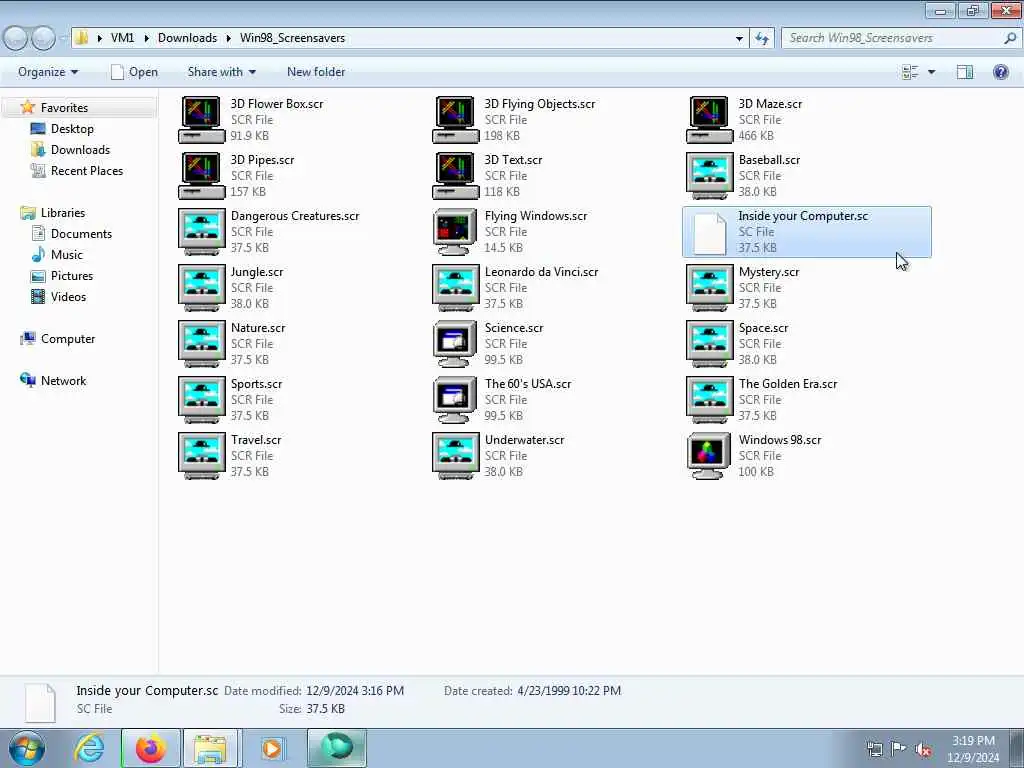Select the Dangerous Creatures.scr icon
Viewport: 1024px width, 768px height.
pos(201,232)
